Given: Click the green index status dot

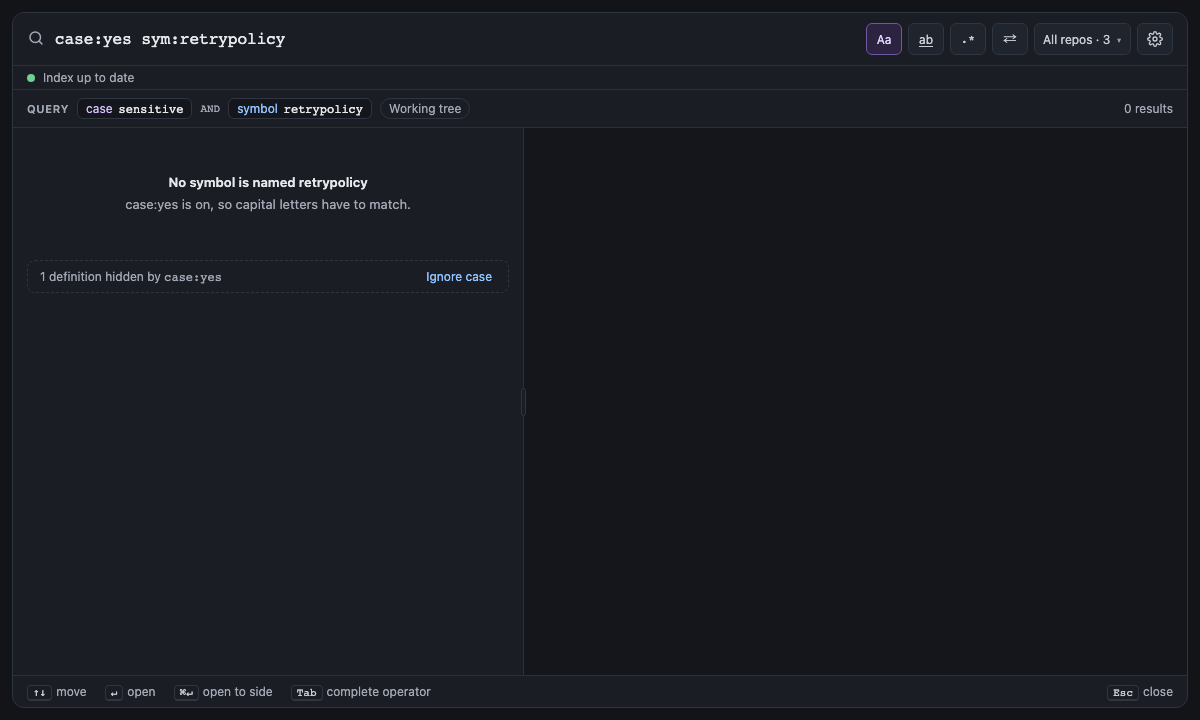Looking at the screenshot, I should point(31,78).
